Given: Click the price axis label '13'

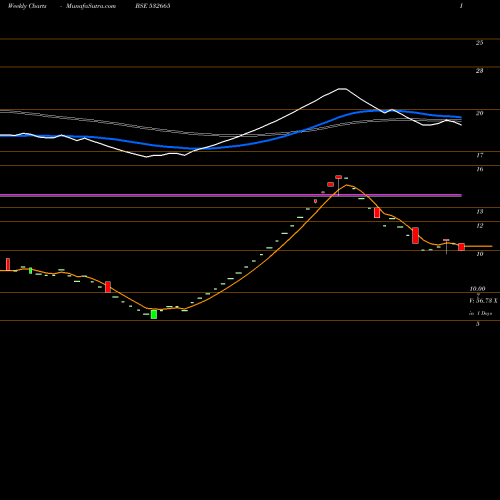Looking at the screenshot, I should 479,212.
